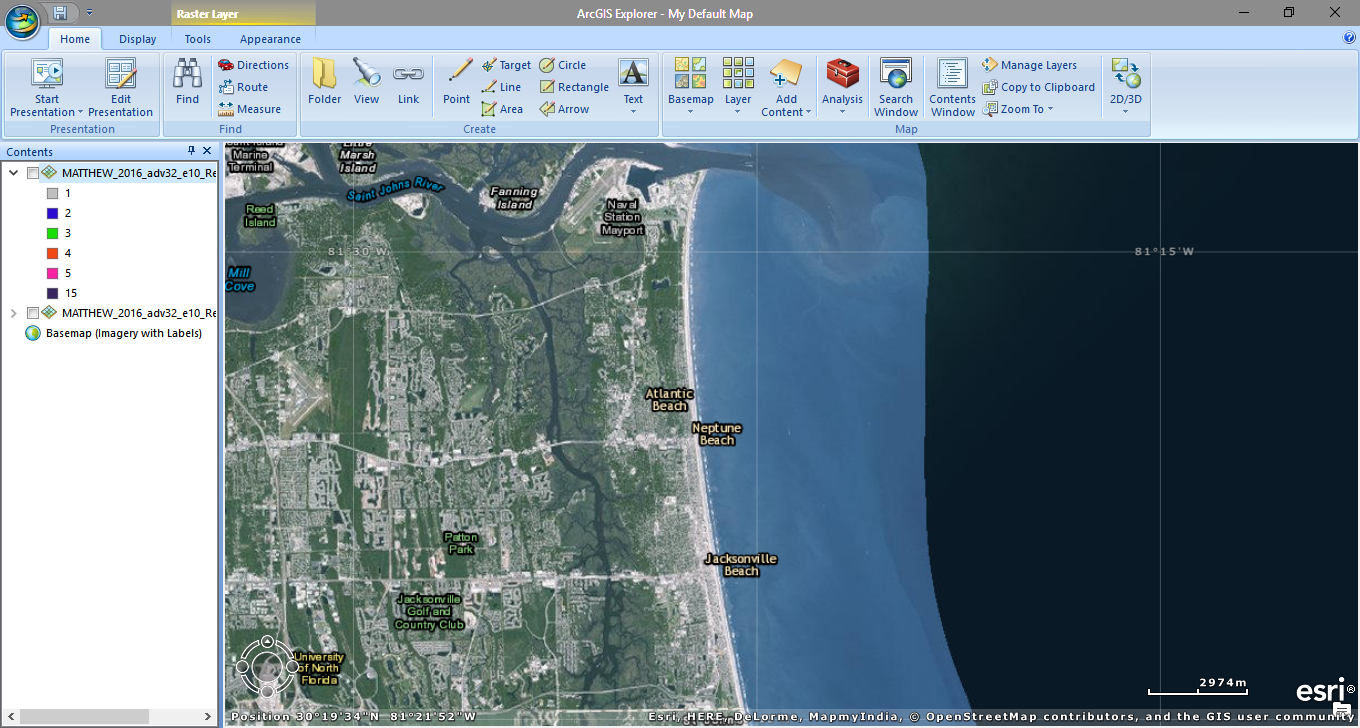Image resolution: width=1360 pixels, height=728 pixels.
Task: Switch to the Home tab
Action: click(75, 39)
